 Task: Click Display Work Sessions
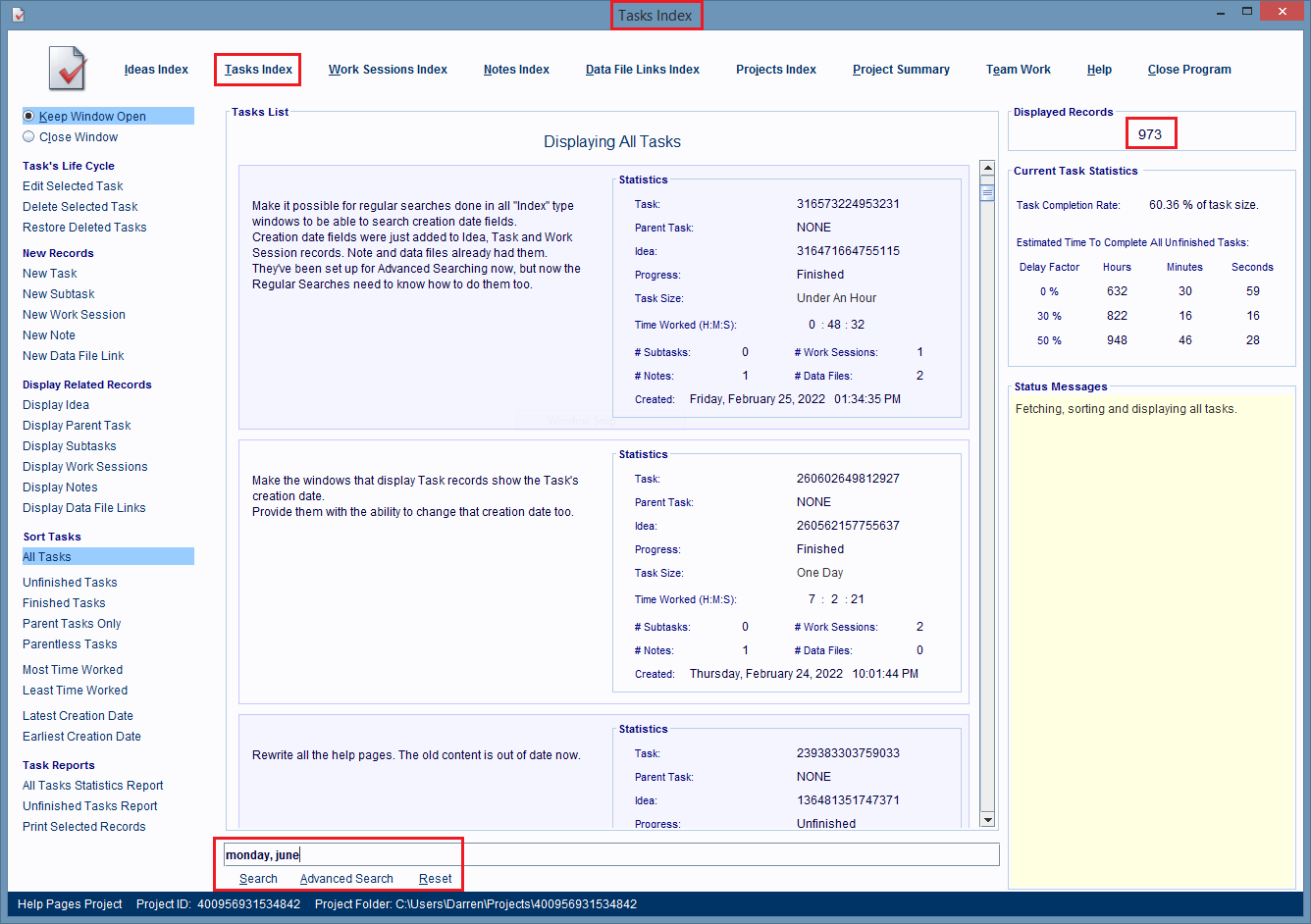85,467
